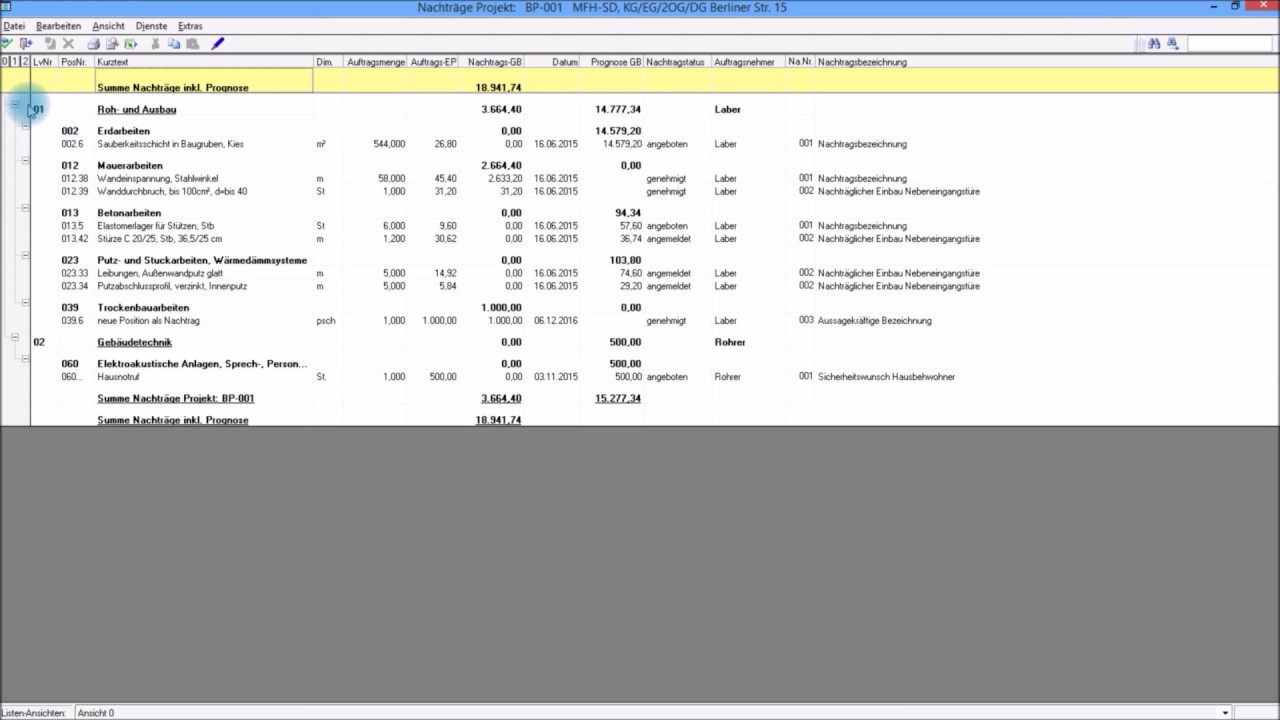This screenshot has height=720, width=1280.
Task: Click the green checkmark confirm icon
Action: tap(7, 43)
